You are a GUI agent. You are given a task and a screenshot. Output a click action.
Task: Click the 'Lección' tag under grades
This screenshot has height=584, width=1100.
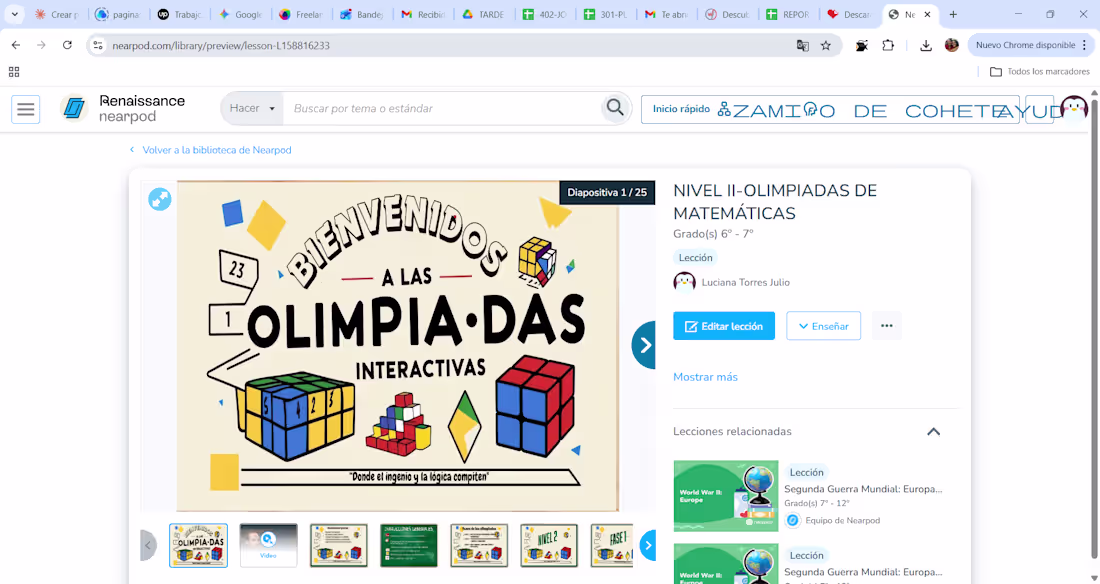pos(695,258)
